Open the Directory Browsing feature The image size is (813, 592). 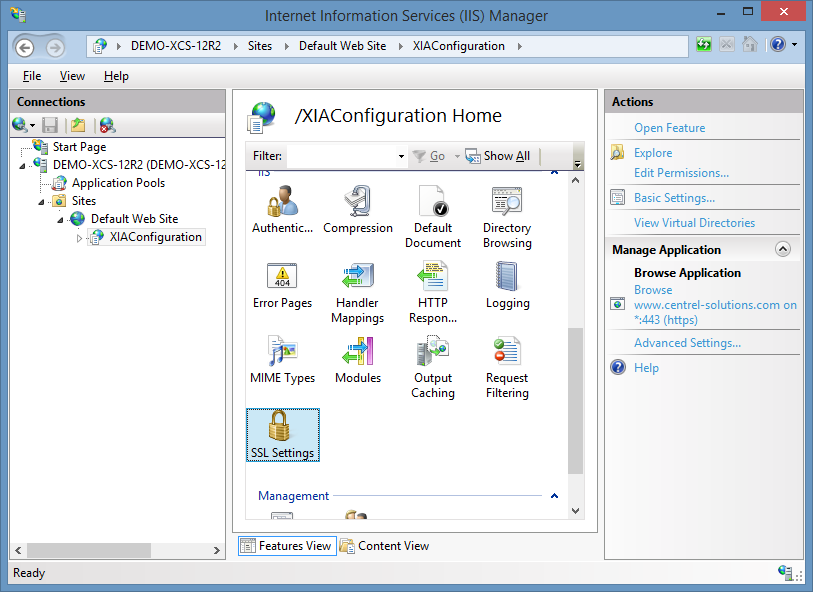[x=507, y=217]
